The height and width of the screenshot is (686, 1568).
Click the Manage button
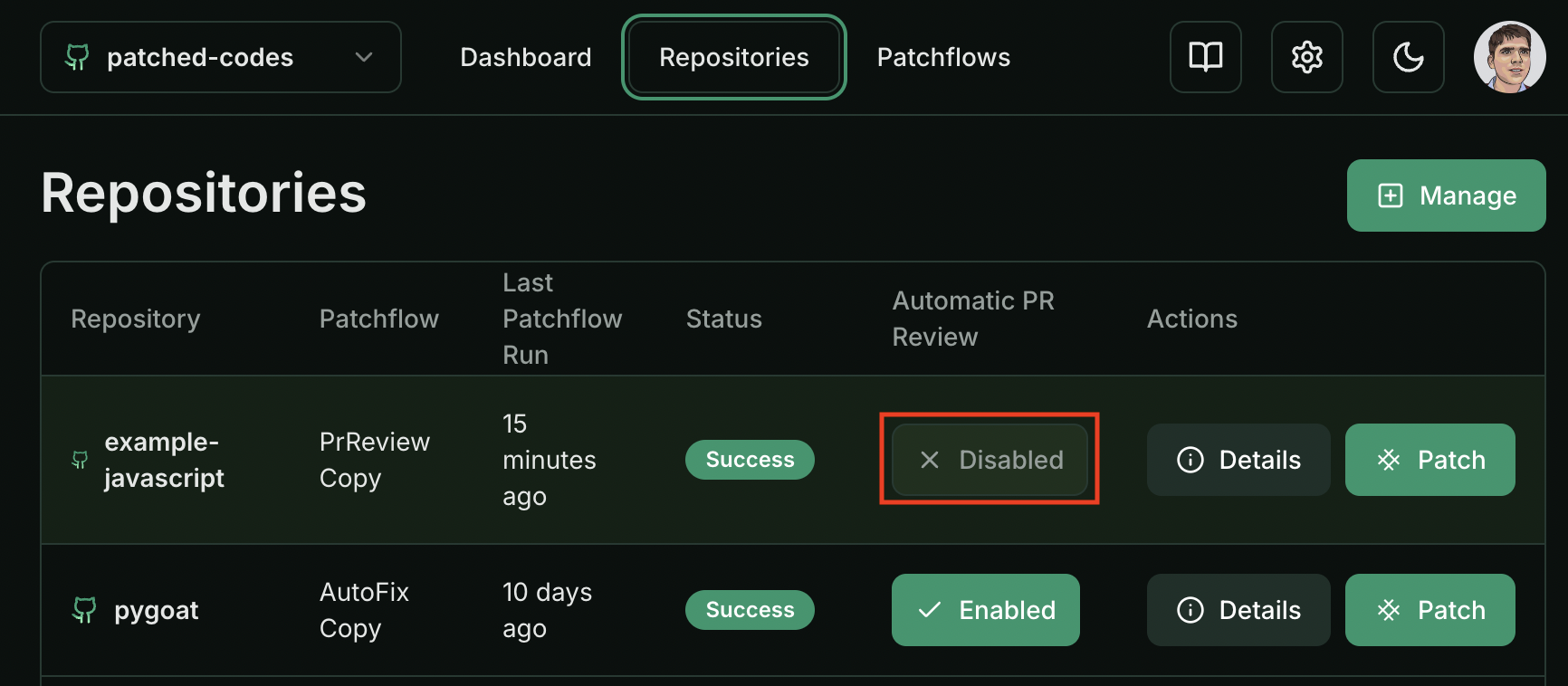pyautogui.click(x=1446, y=195)
